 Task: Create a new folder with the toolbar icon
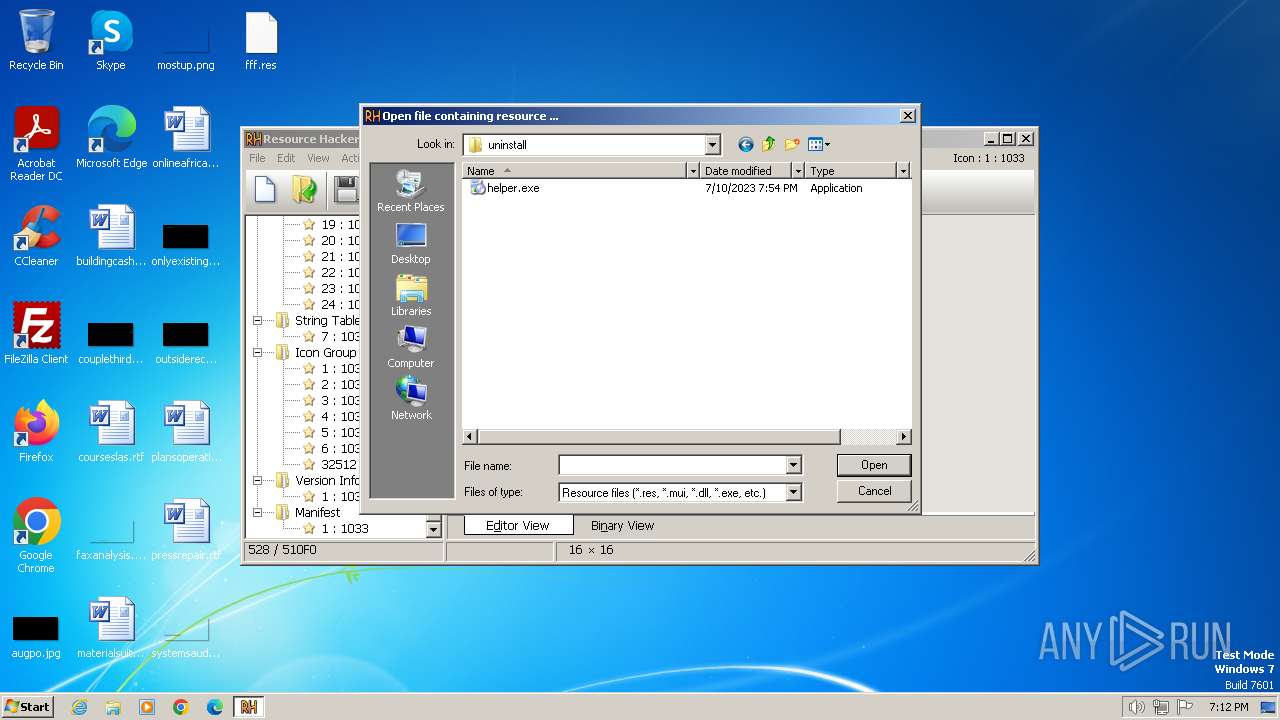(x=792, y=145)
